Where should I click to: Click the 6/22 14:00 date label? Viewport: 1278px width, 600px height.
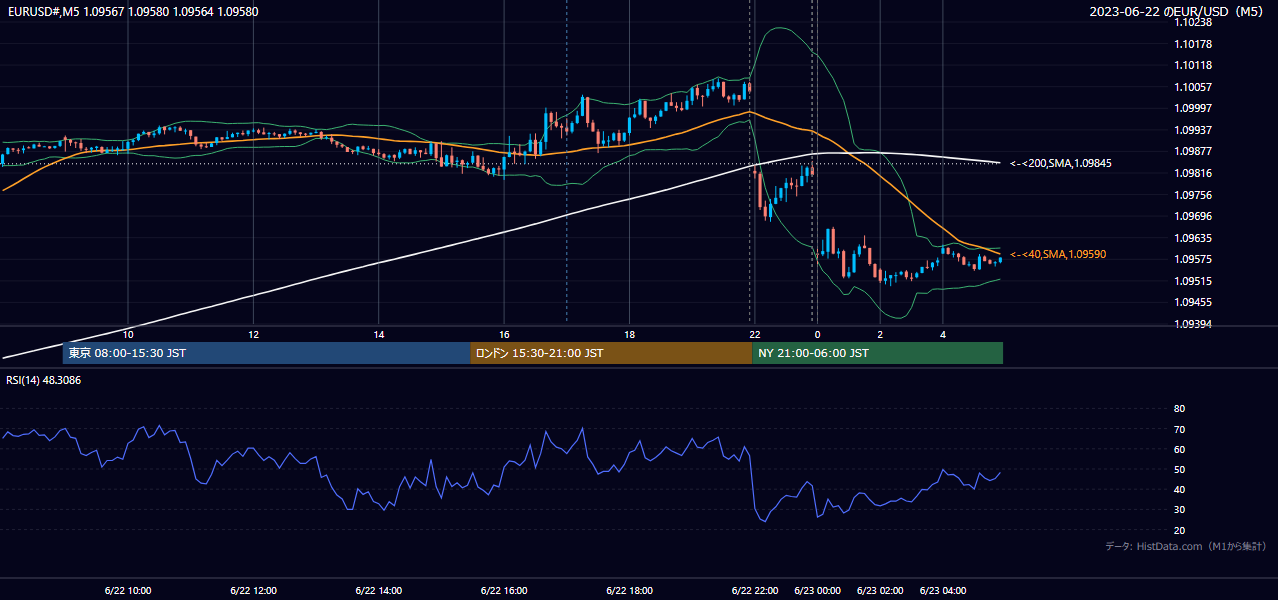pyautogui.click(x=379, y=590)
